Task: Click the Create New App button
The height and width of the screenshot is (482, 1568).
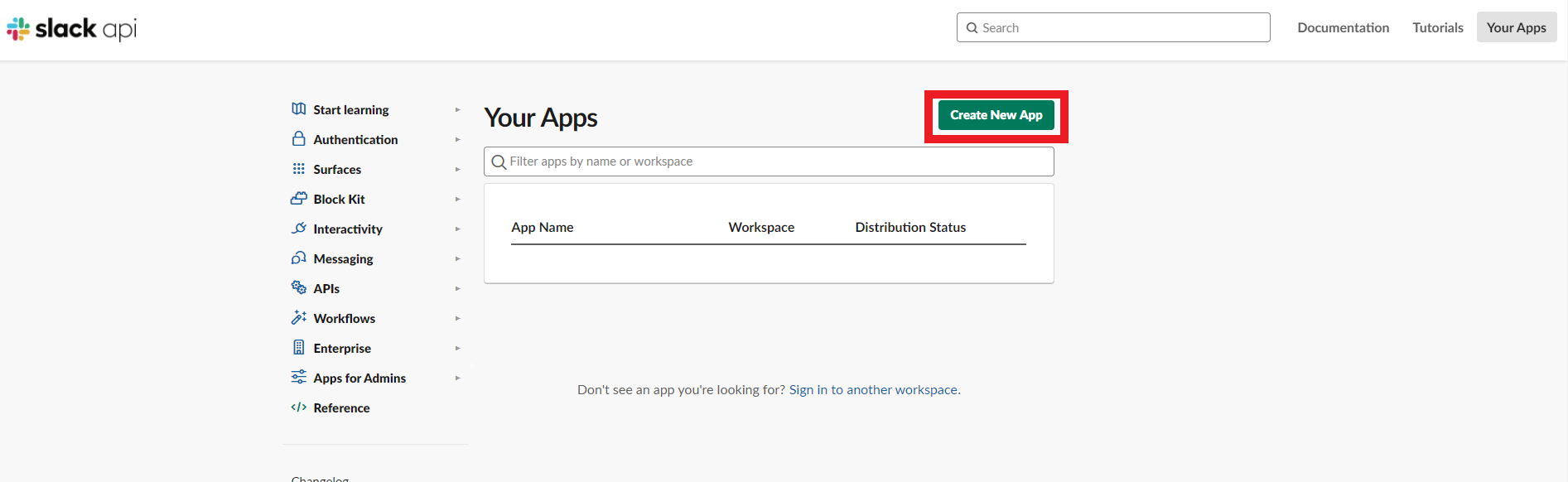Action: click(996, 115)
